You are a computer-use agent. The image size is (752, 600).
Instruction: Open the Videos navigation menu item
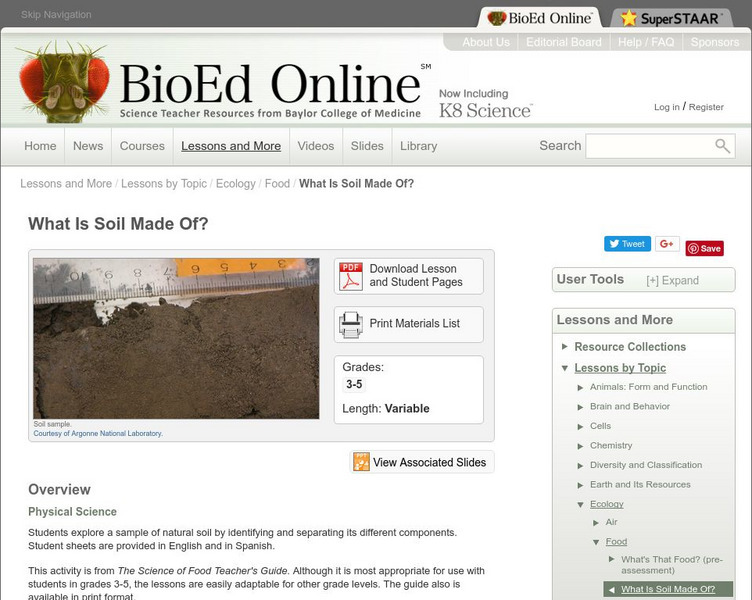pyautogui.click(x=316, y=146)
